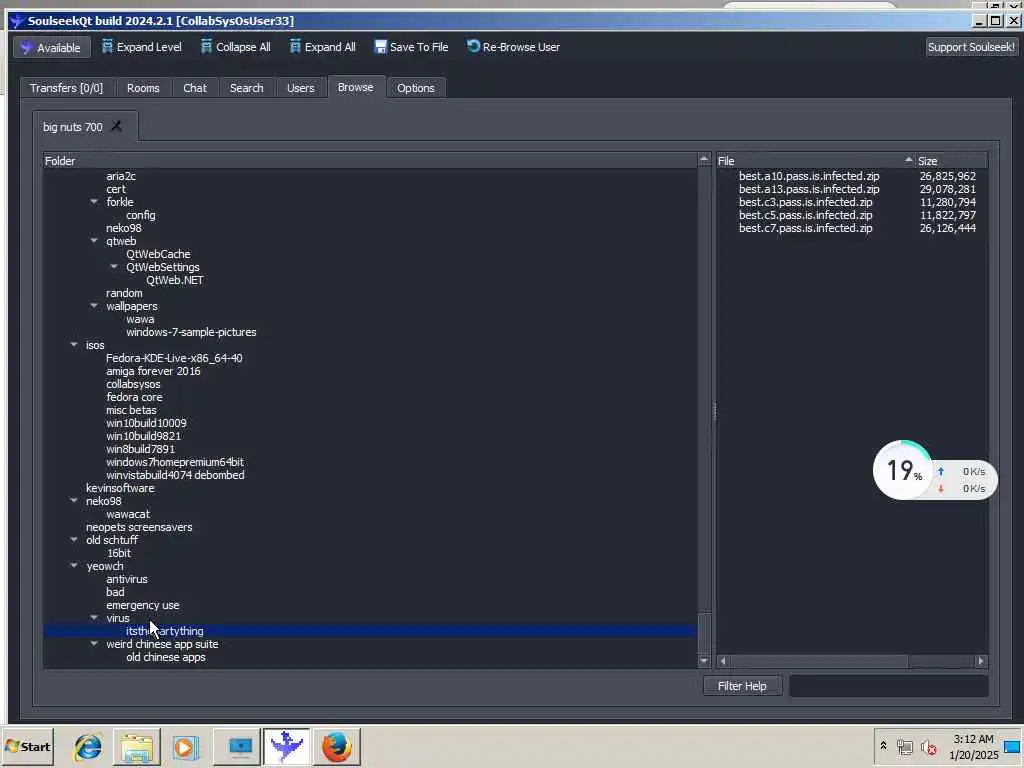Image resolution: width=1024 pixels, height=768 pixels.
Task: Select win10build10009 folder
Action: pyautogui.click(x=146, y=423)
